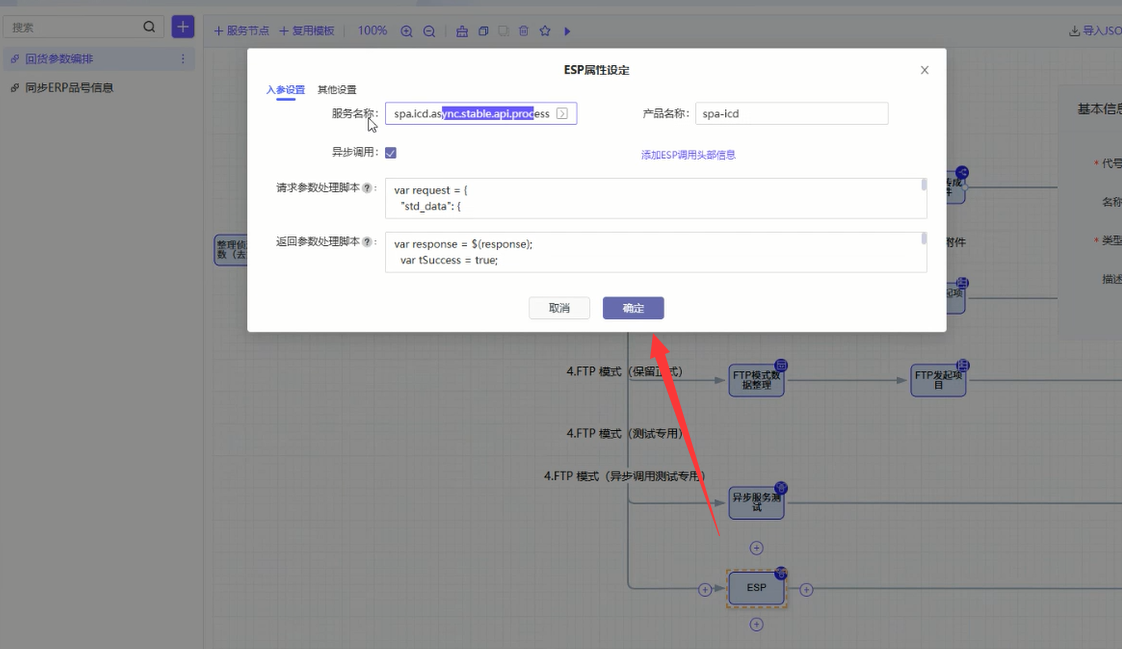Click the 产品名称 input field
Image resolution: width=1122 pixels, height=649 pixels.
(x=791, y=113)
